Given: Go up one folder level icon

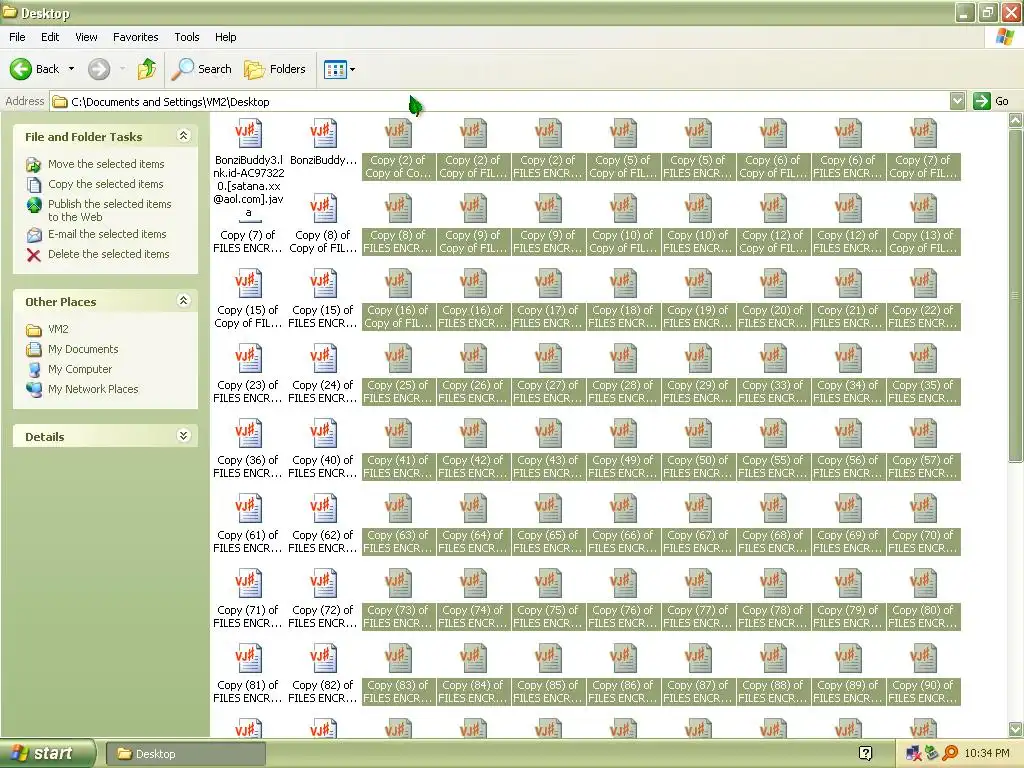Looking at the screenshot, I should pos(146,69).
